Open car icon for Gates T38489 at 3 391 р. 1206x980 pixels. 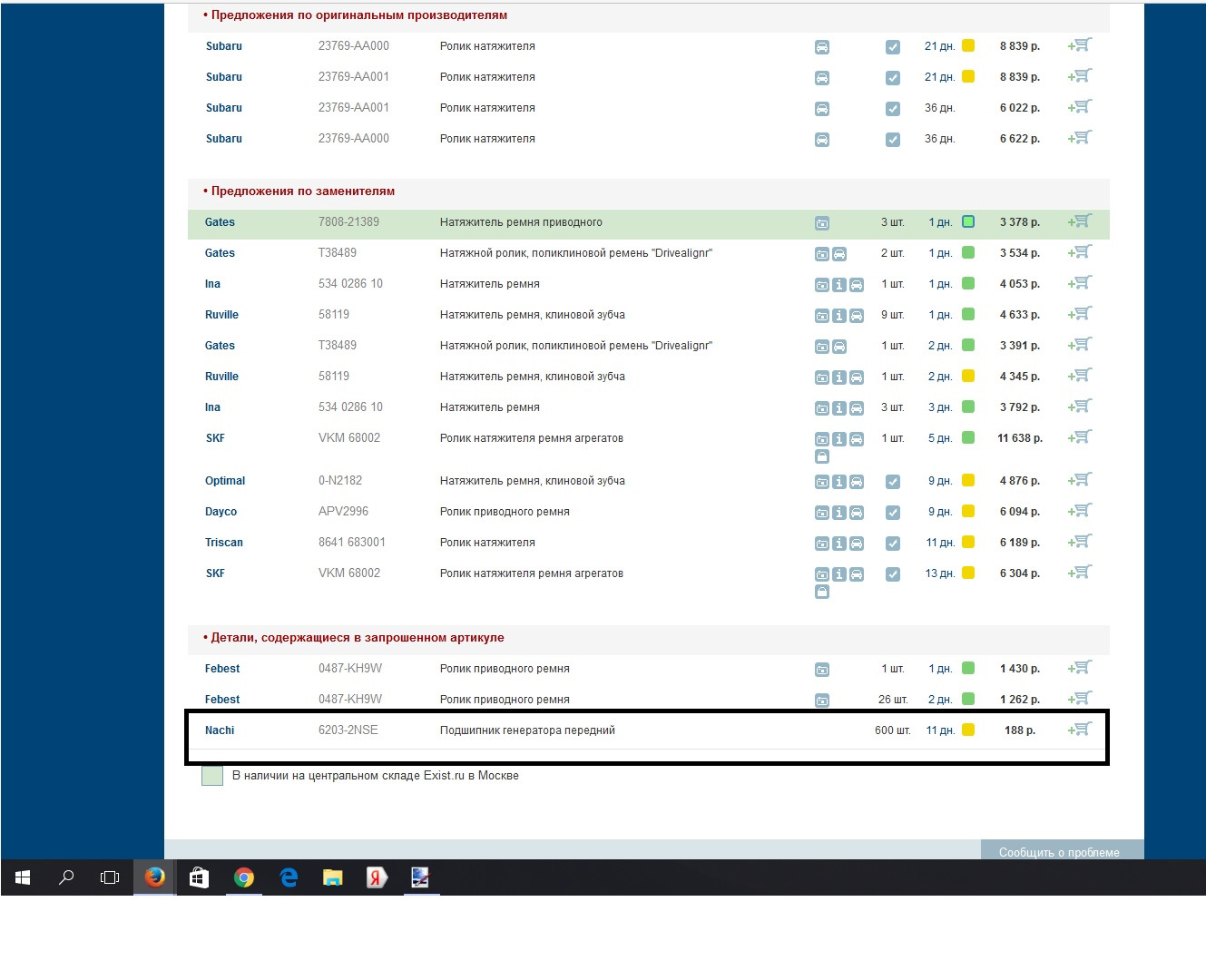[839, 347]
